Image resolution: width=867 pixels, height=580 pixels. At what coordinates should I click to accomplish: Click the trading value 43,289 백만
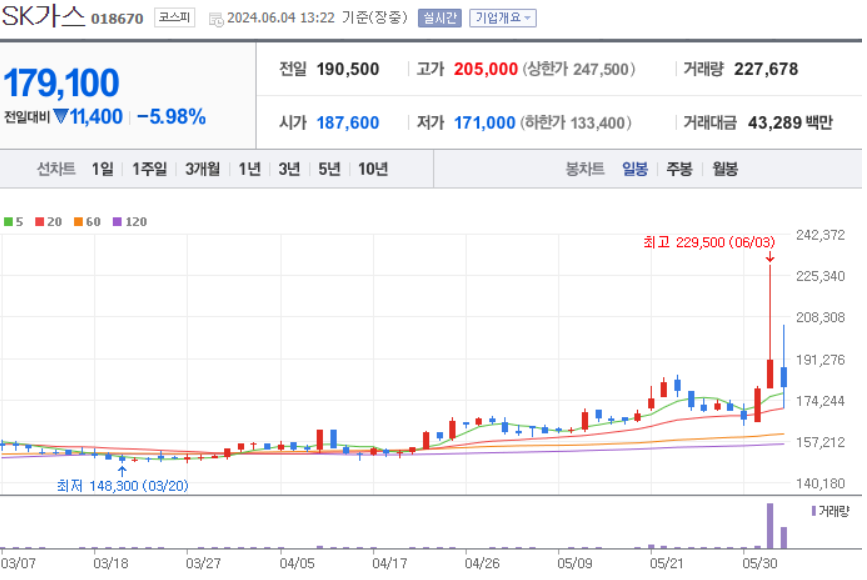point(790,122)
